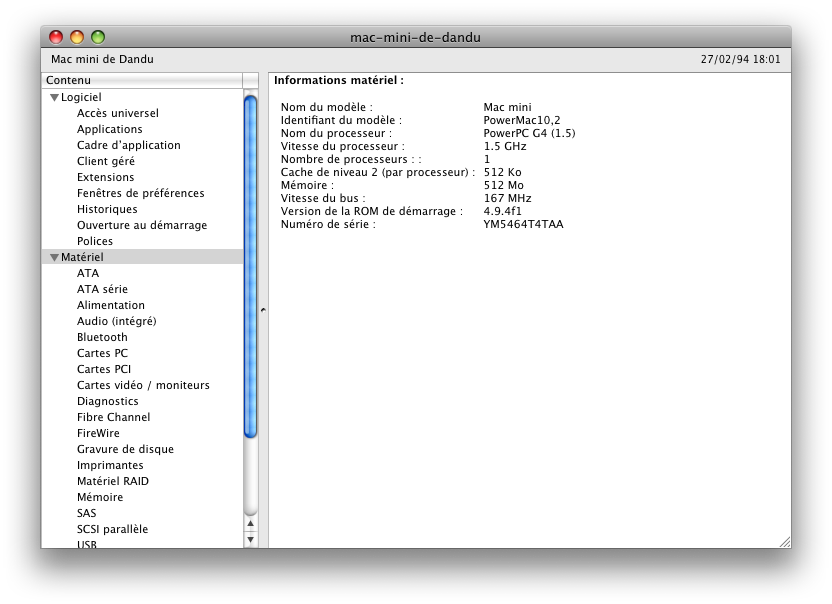Viewport: 832px width, 604px height.
Task: Show Alimentation information
Action: coord(110,305)
